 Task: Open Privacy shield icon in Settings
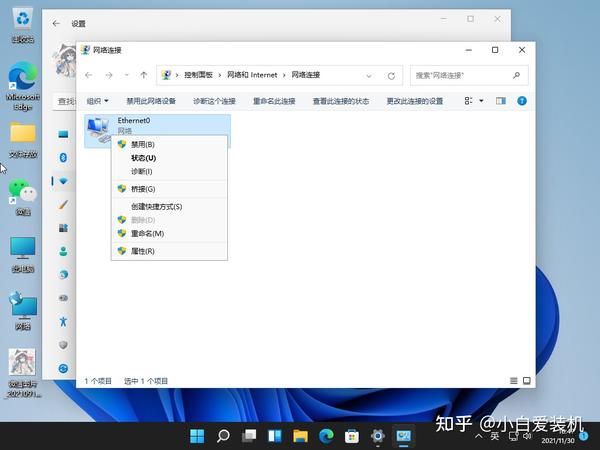[x=64, y=345]
